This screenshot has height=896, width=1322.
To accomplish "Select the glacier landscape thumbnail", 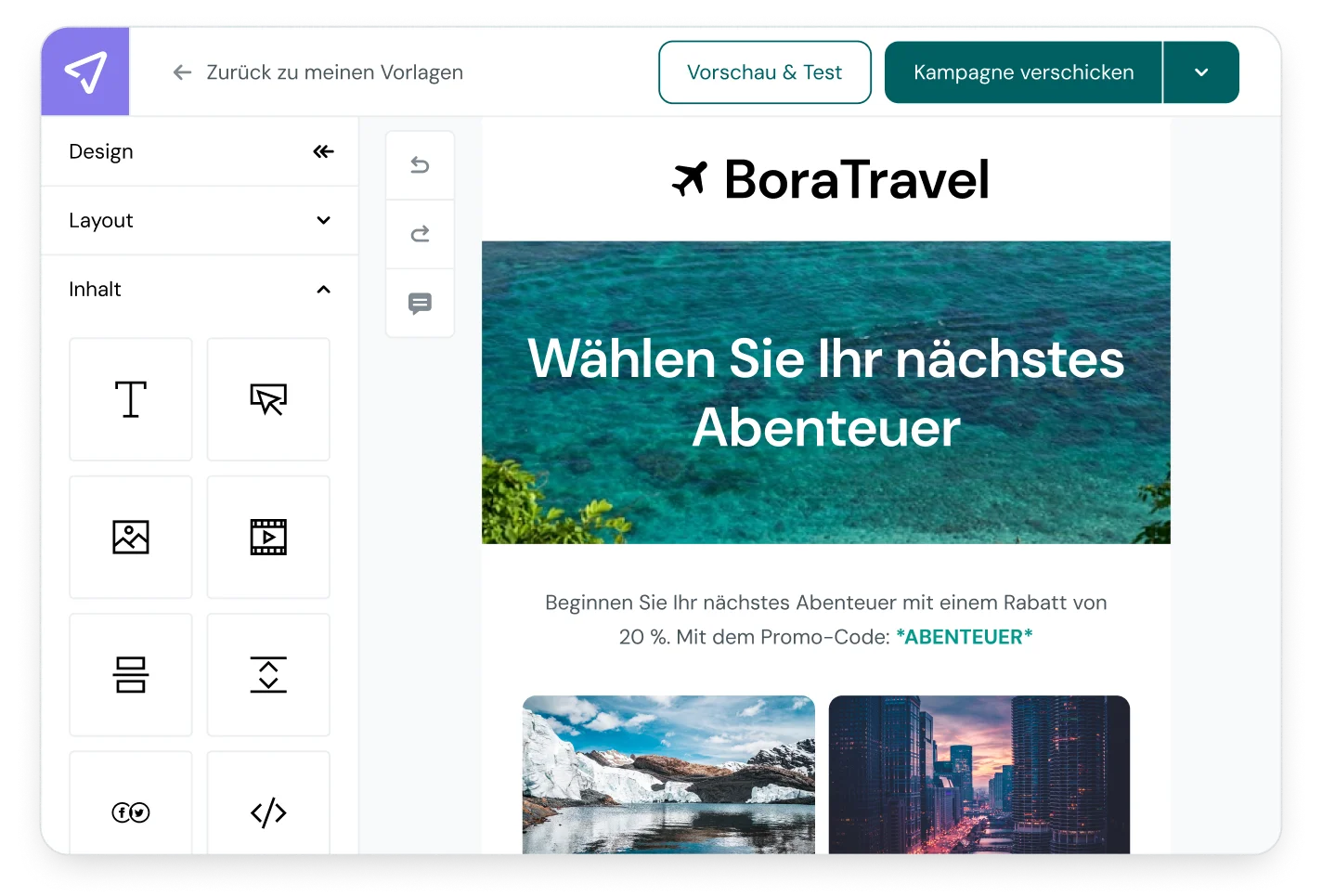I will (668, 774).
